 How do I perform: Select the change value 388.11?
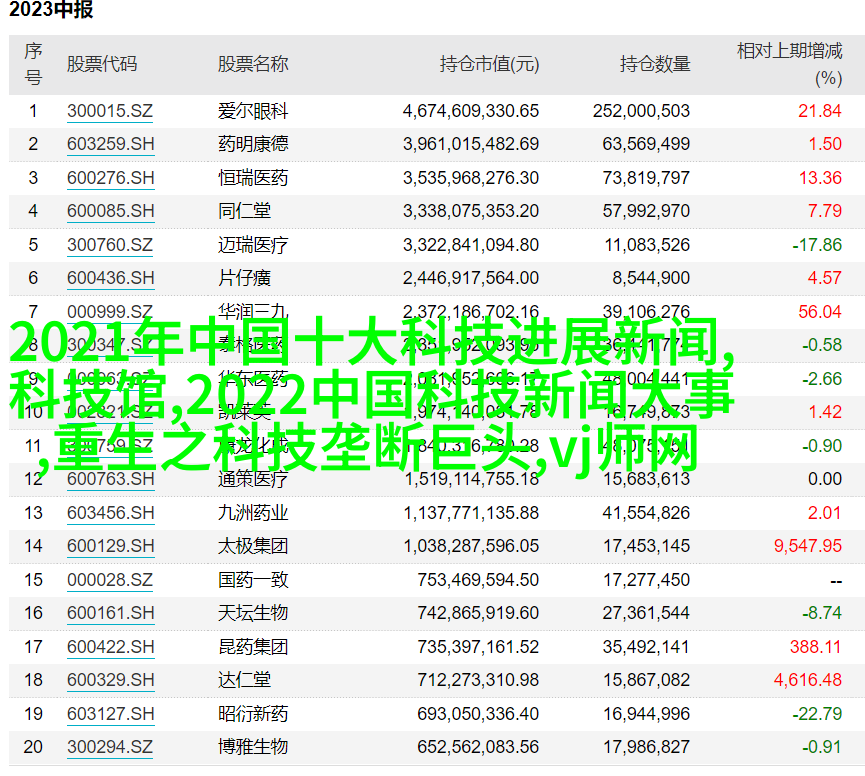click(815, 646)
